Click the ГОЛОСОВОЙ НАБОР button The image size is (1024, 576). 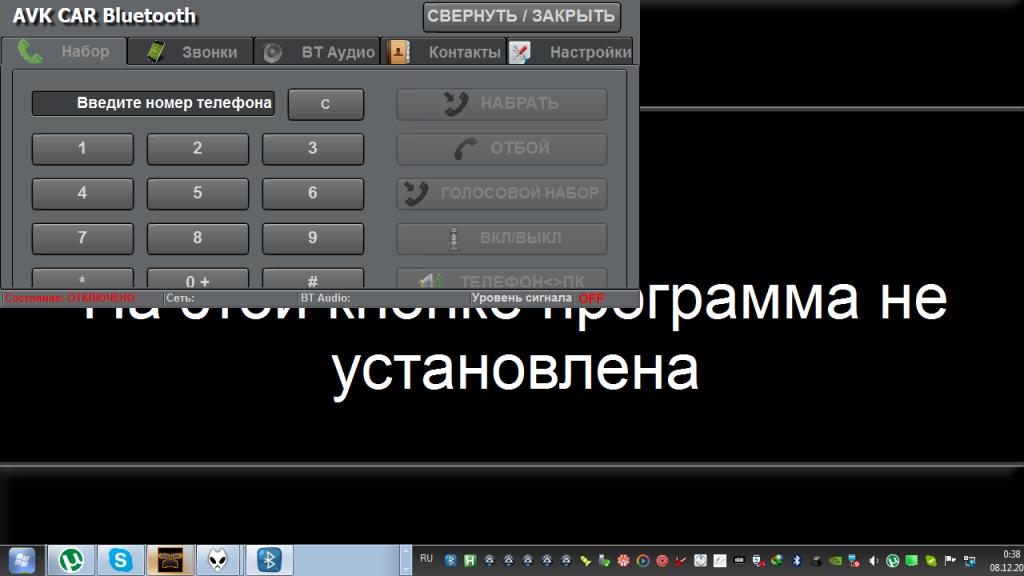(502, 193)
